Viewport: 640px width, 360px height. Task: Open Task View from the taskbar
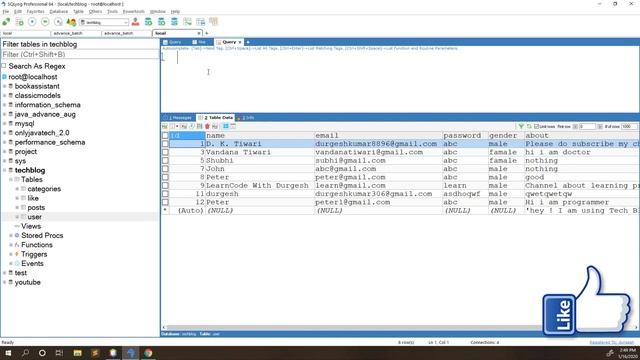click(59, 353)
